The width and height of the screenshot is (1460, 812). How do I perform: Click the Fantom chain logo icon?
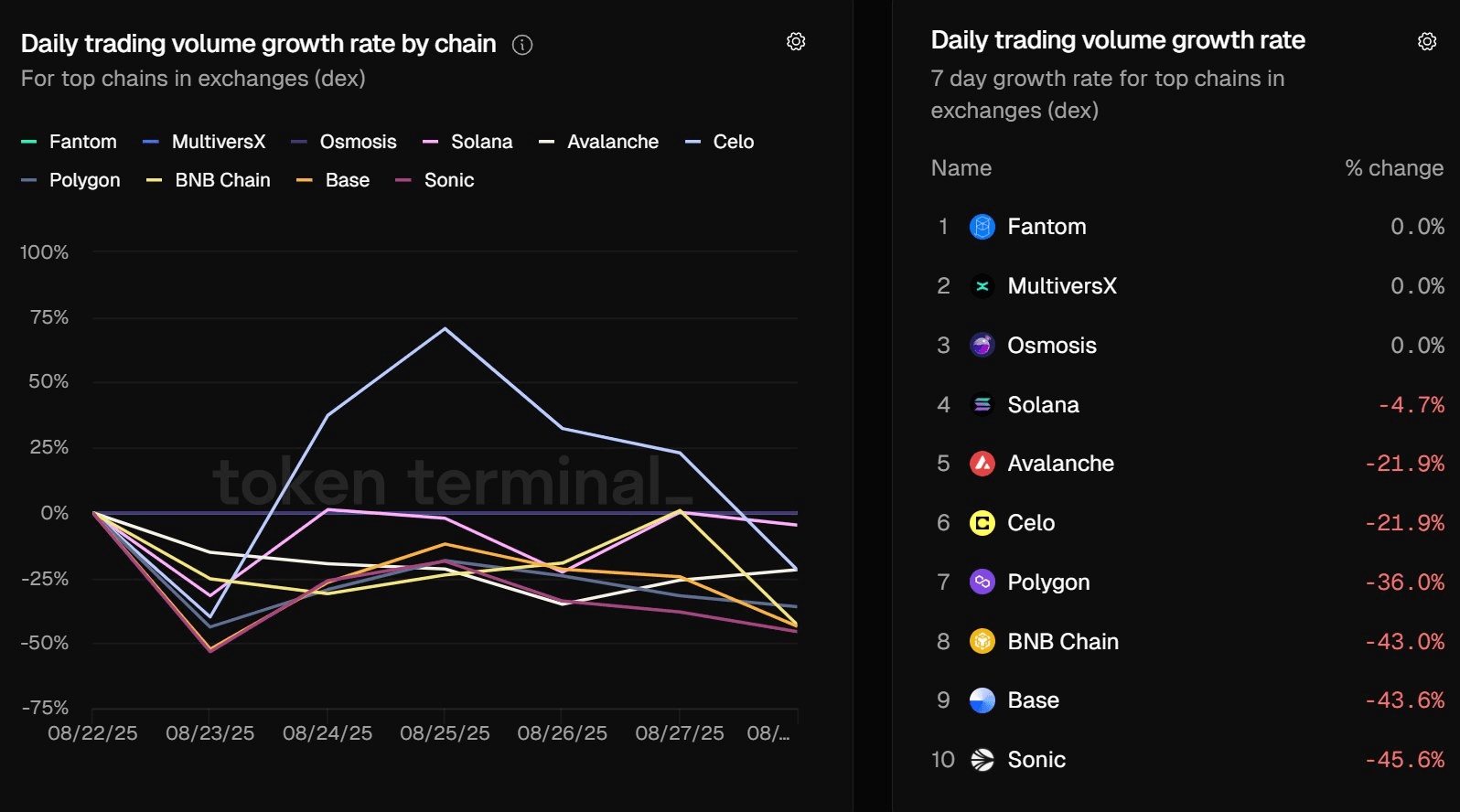coord(982,227)
